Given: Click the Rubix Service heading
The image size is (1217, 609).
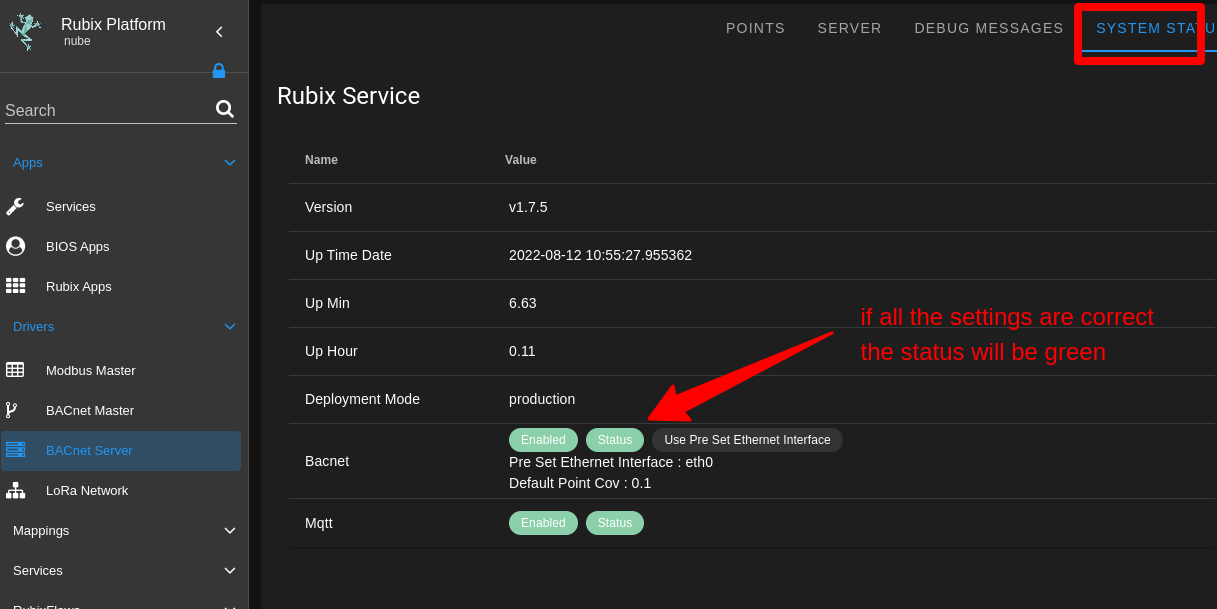Looking at the screenshot, I should (x=348, y=96).
